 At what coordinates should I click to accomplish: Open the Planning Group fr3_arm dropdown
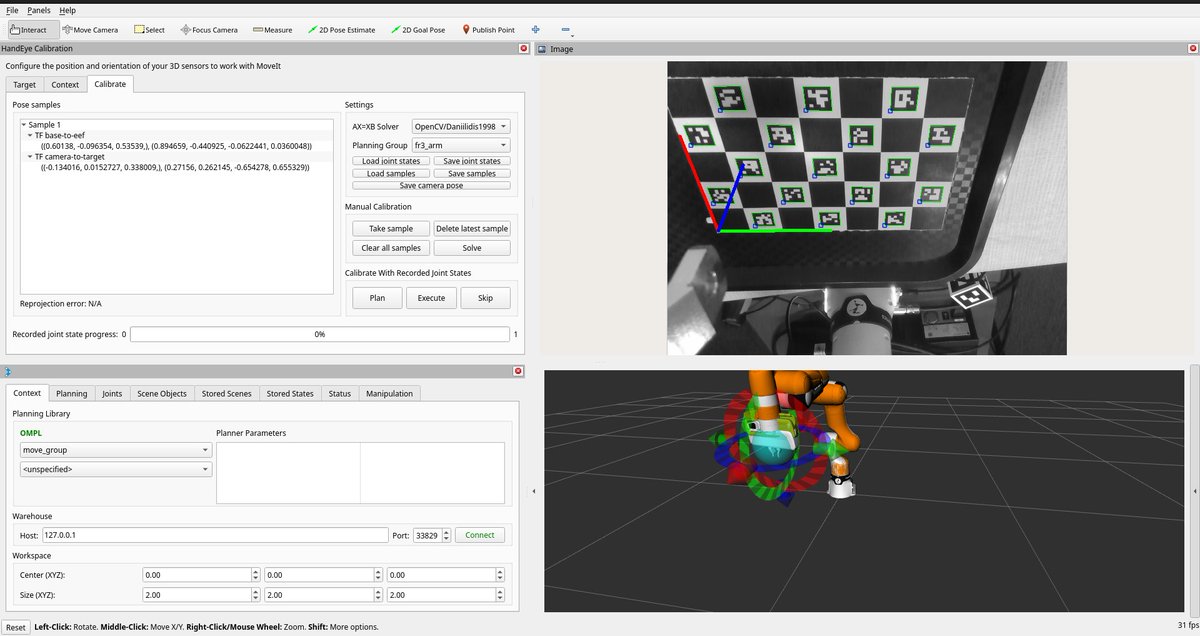point(461,145)
